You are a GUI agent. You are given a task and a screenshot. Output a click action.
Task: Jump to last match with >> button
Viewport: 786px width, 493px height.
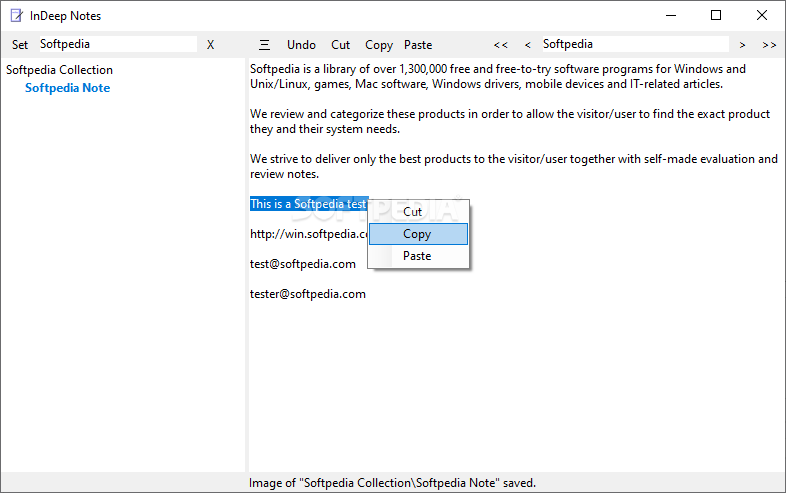tap(769, 45)
